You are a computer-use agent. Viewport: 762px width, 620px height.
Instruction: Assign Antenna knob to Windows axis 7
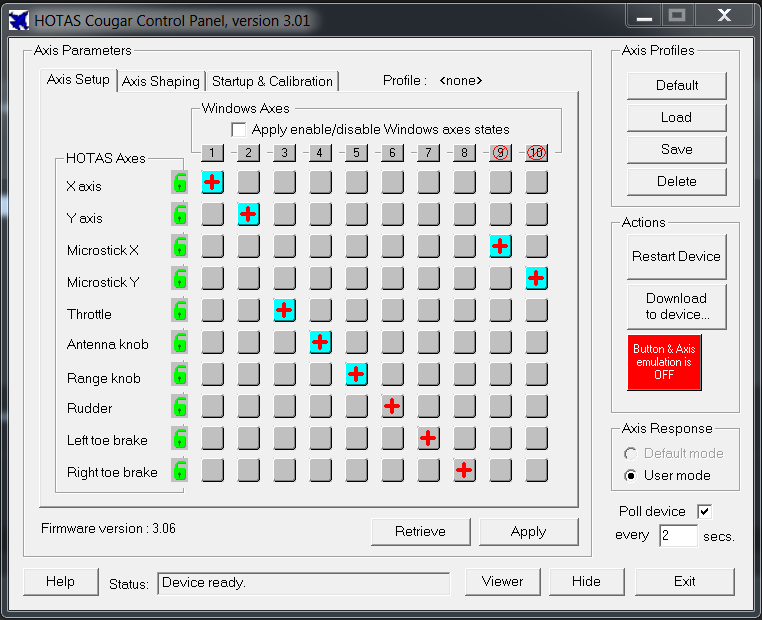(x=428, y=342)
